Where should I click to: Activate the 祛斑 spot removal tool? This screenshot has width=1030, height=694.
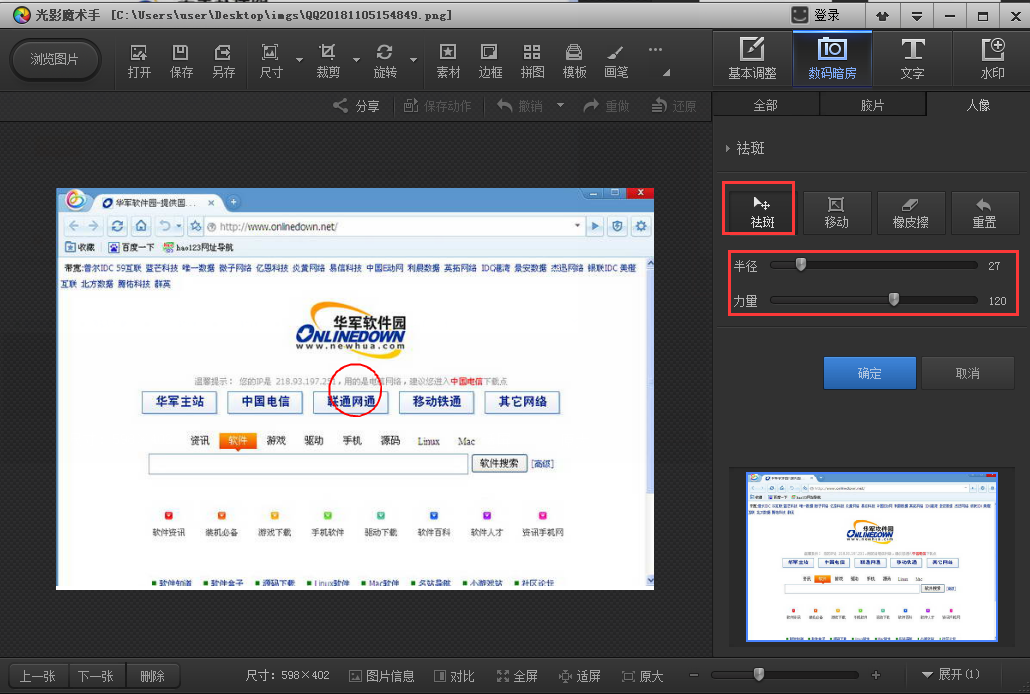(762, 212)
